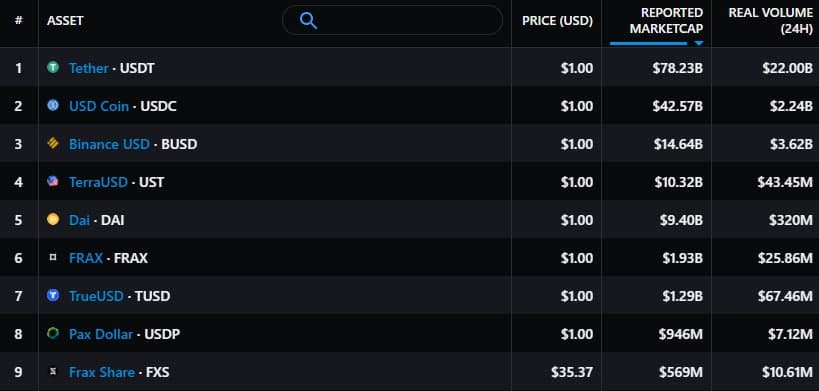The height and width of the screenshot is (391, 819).
Task: Click the TrueUSD logo icon
Action: 53,295
